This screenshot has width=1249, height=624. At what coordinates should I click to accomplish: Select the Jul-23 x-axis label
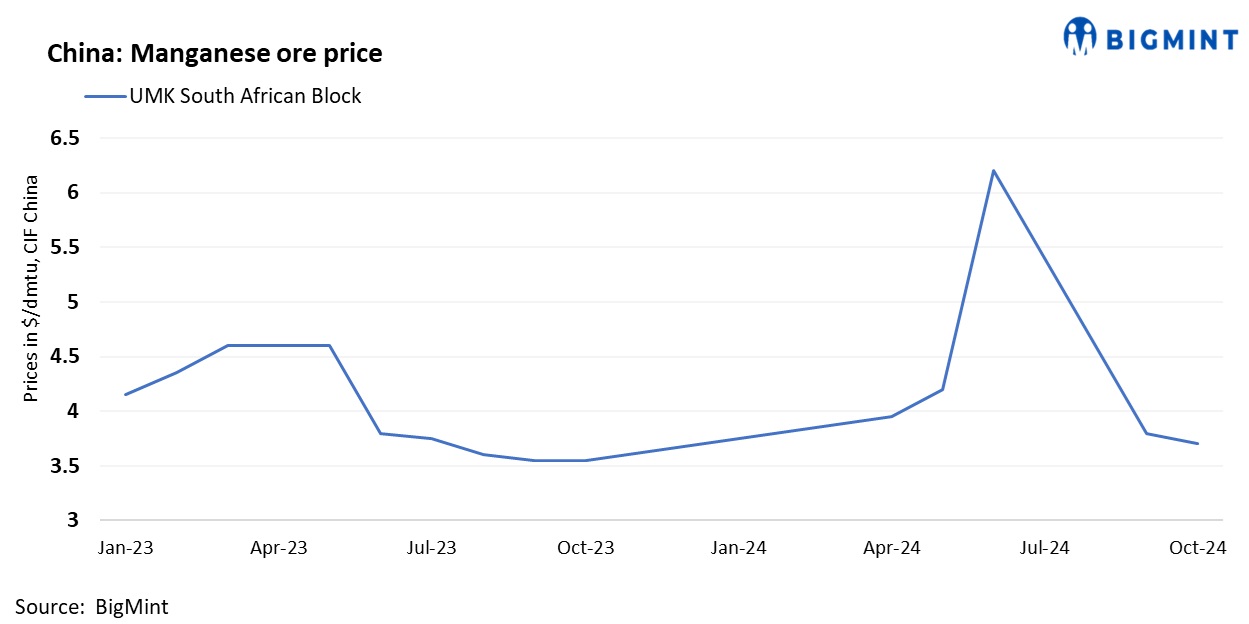432,548
